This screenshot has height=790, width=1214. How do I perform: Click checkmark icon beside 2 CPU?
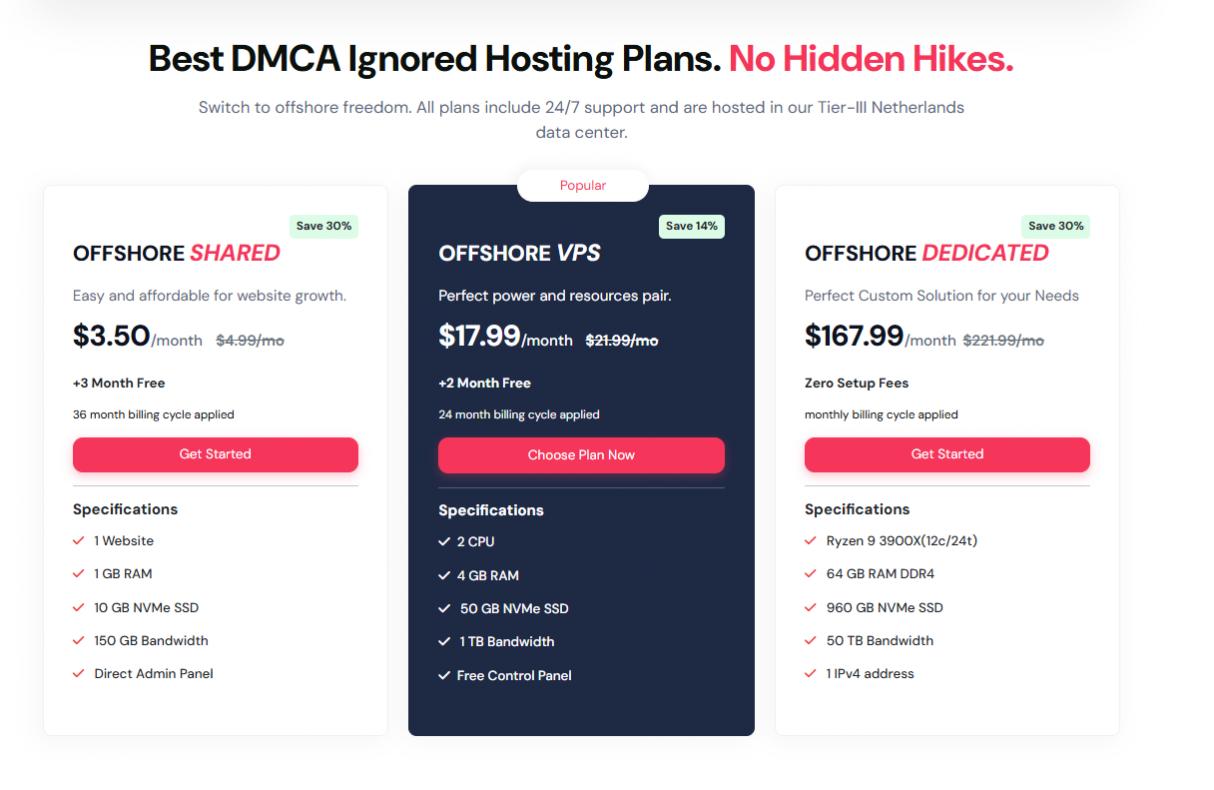click(x=444, y=542)
